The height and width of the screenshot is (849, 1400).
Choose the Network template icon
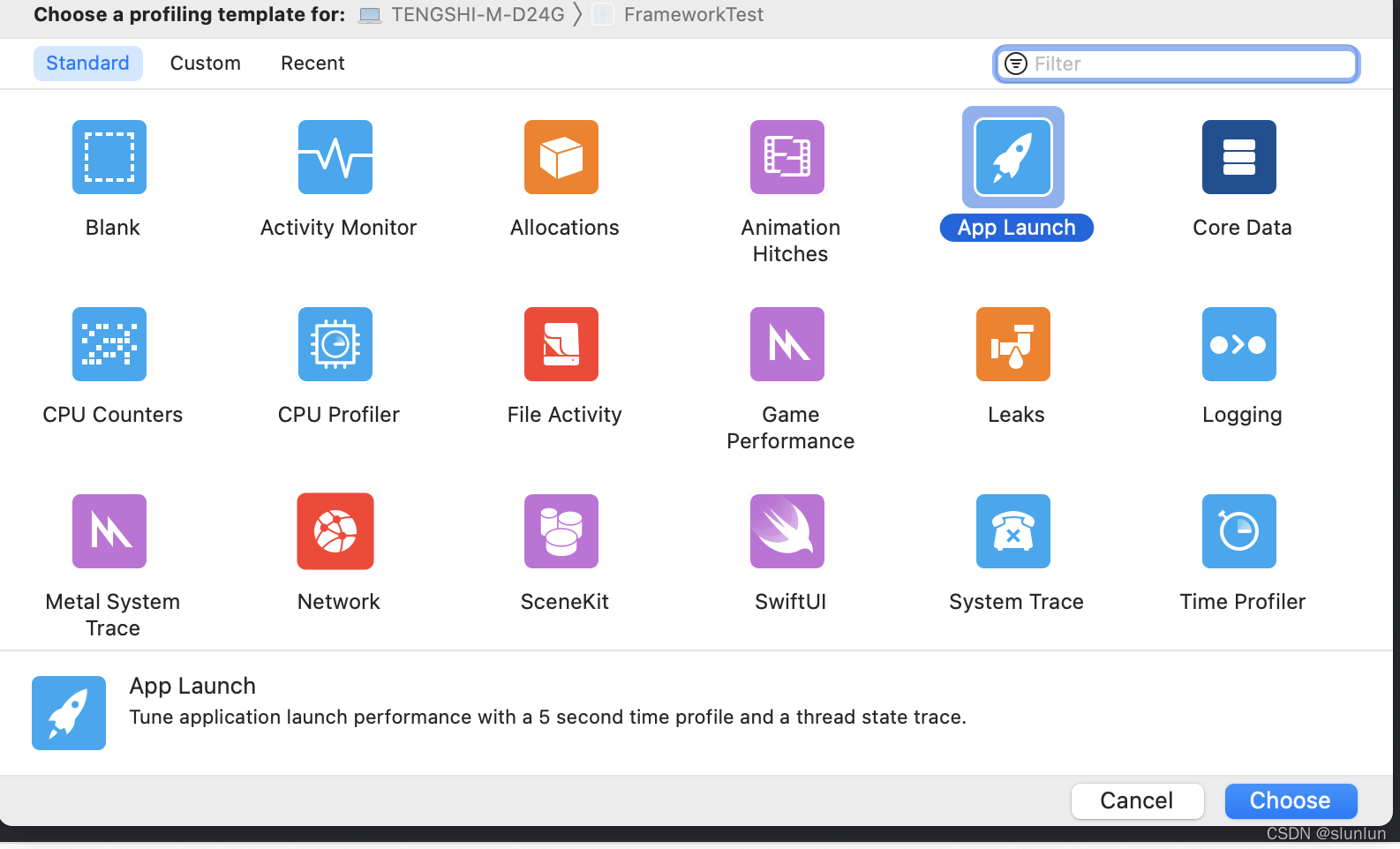(x=335, y=531)
